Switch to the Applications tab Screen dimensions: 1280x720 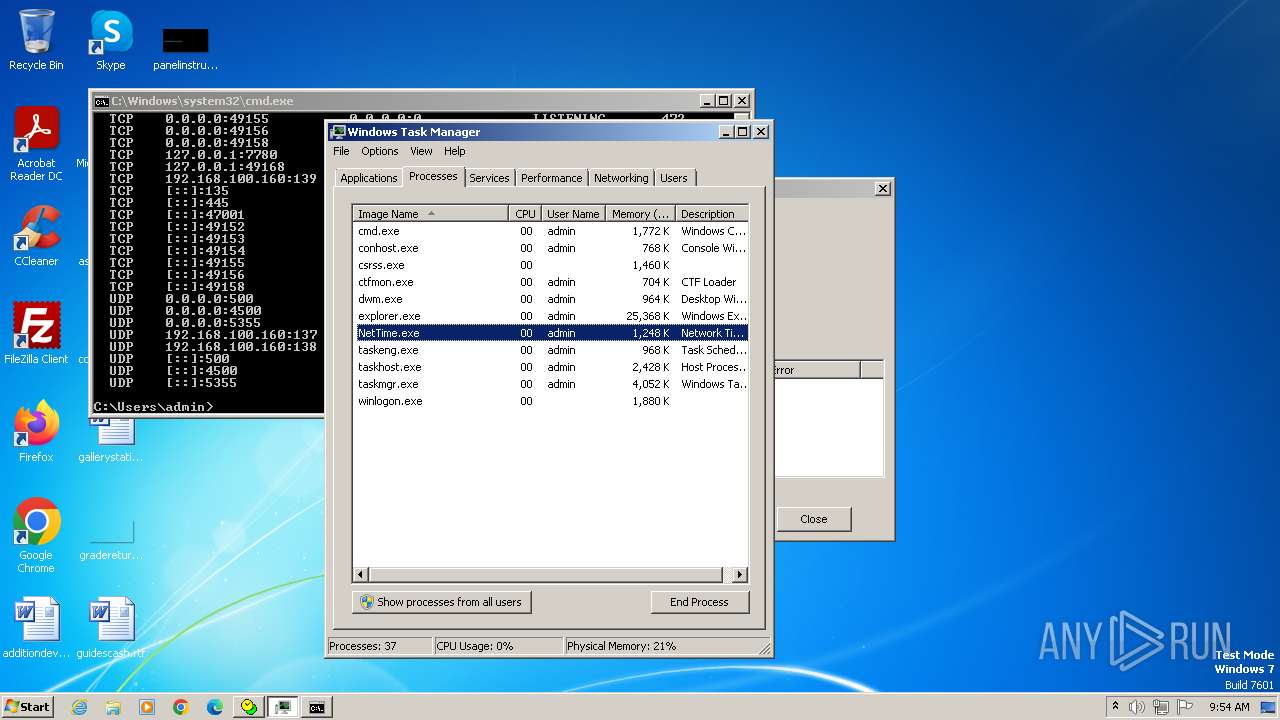(x=368, y=178)
